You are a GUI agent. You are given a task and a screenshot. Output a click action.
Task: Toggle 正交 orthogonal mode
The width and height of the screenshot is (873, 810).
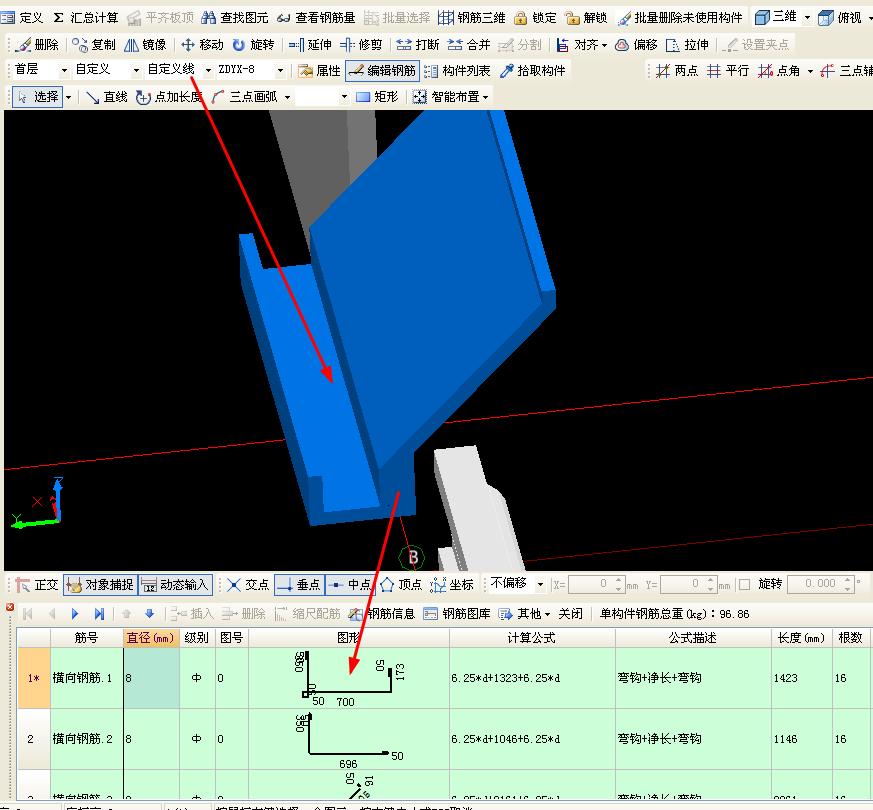(37, 585)
